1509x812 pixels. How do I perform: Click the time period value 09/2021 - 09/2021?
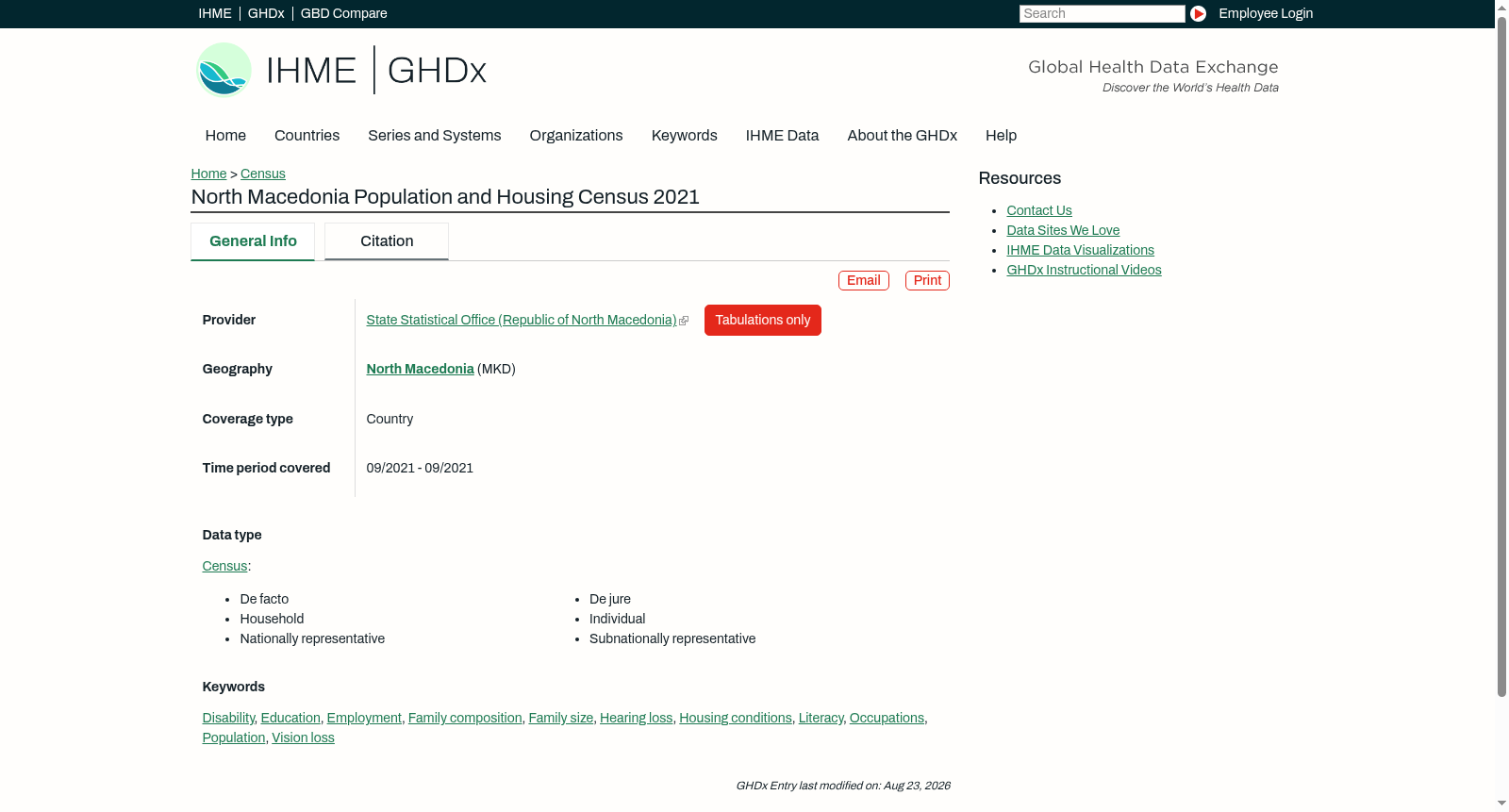coord(420,468)
